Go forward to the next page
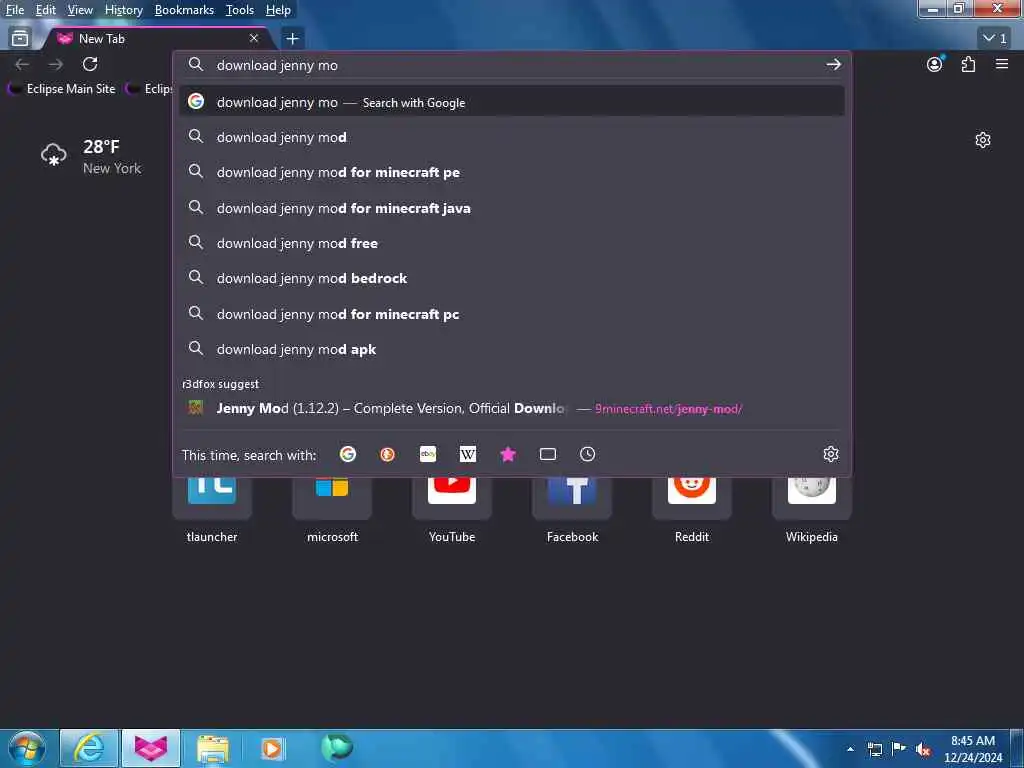This screenshot has width=1024, height=768. (x=56, y=64)
